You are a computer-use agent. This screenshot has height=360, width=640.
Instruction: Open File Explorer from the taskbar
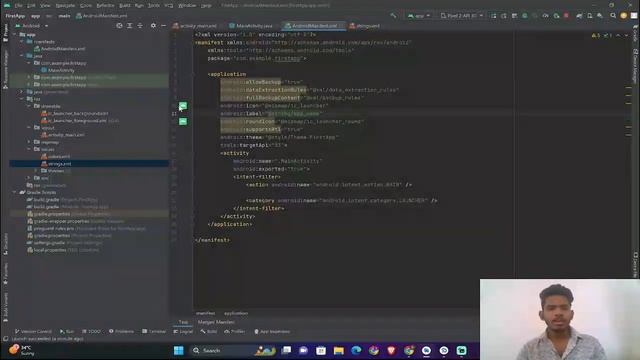pos(338,351)
